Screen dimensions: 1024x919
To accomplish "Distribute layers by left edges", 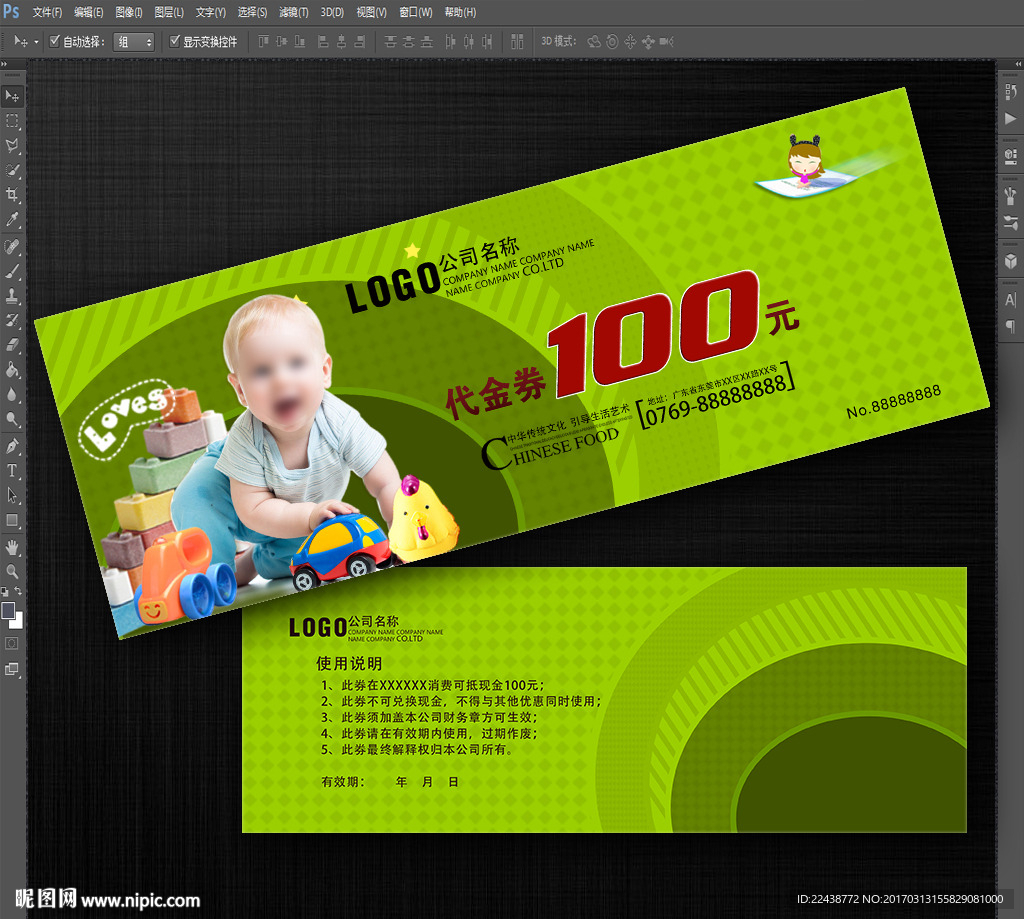I will [x=451, y=42].
